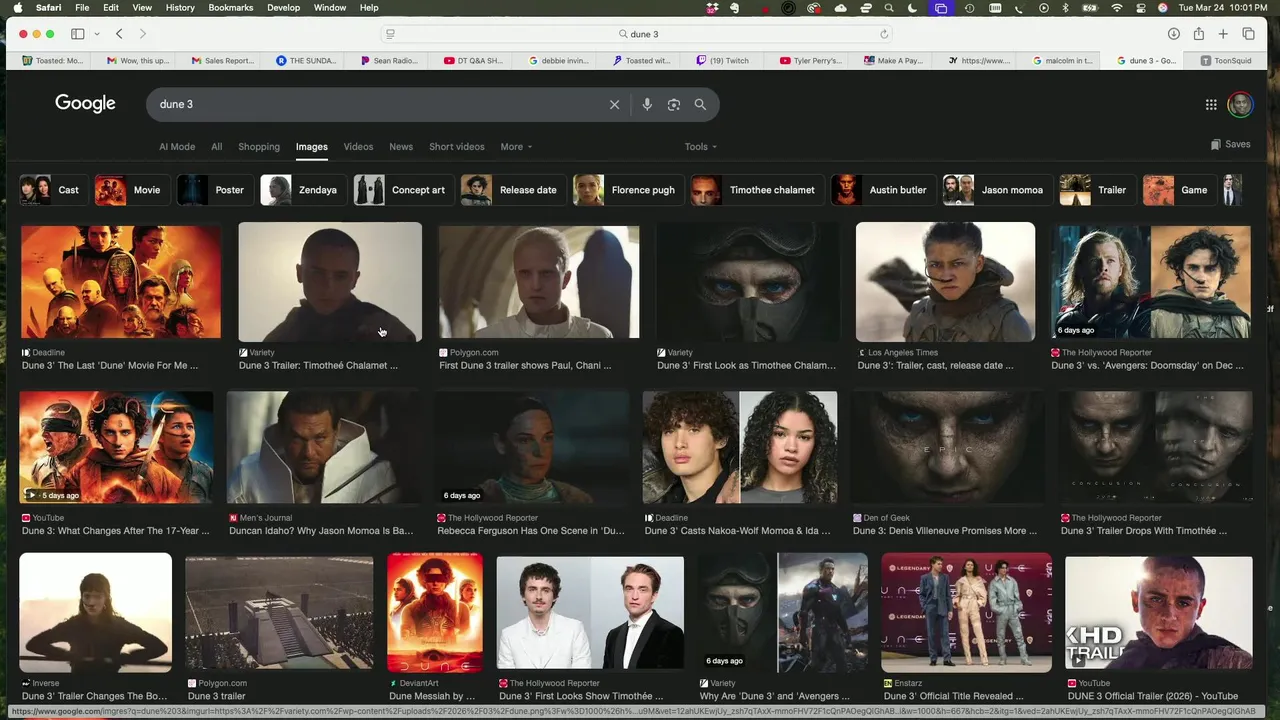Open the Develop menu in menu bar
This screenshot has width=1280, height=720.
point(283,8)
